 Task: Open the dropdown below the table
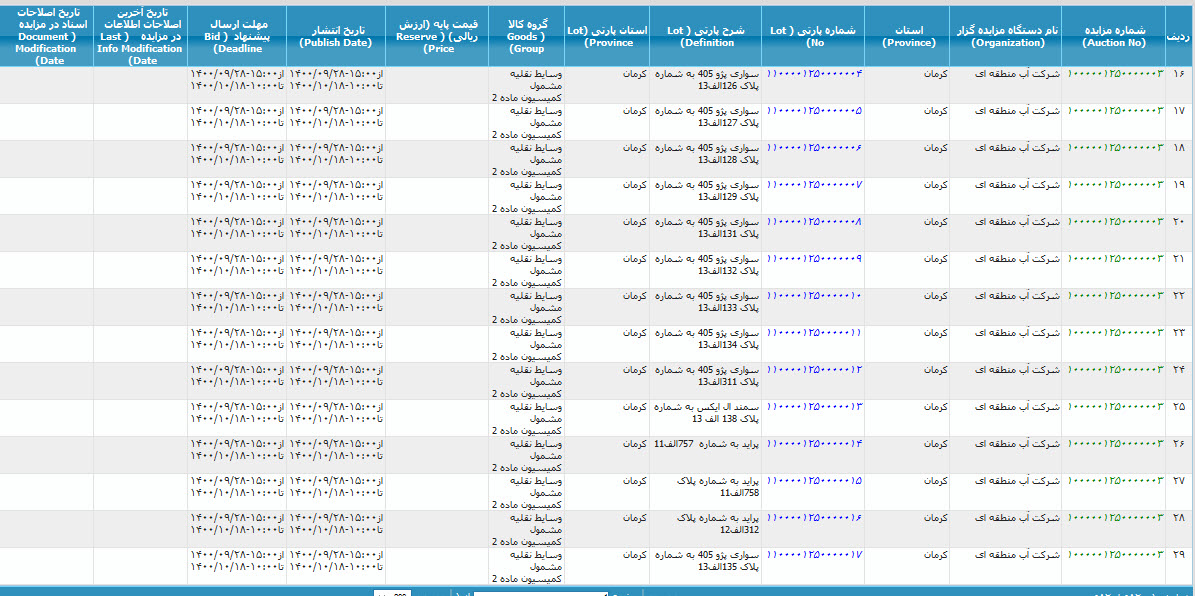[540, 593]
